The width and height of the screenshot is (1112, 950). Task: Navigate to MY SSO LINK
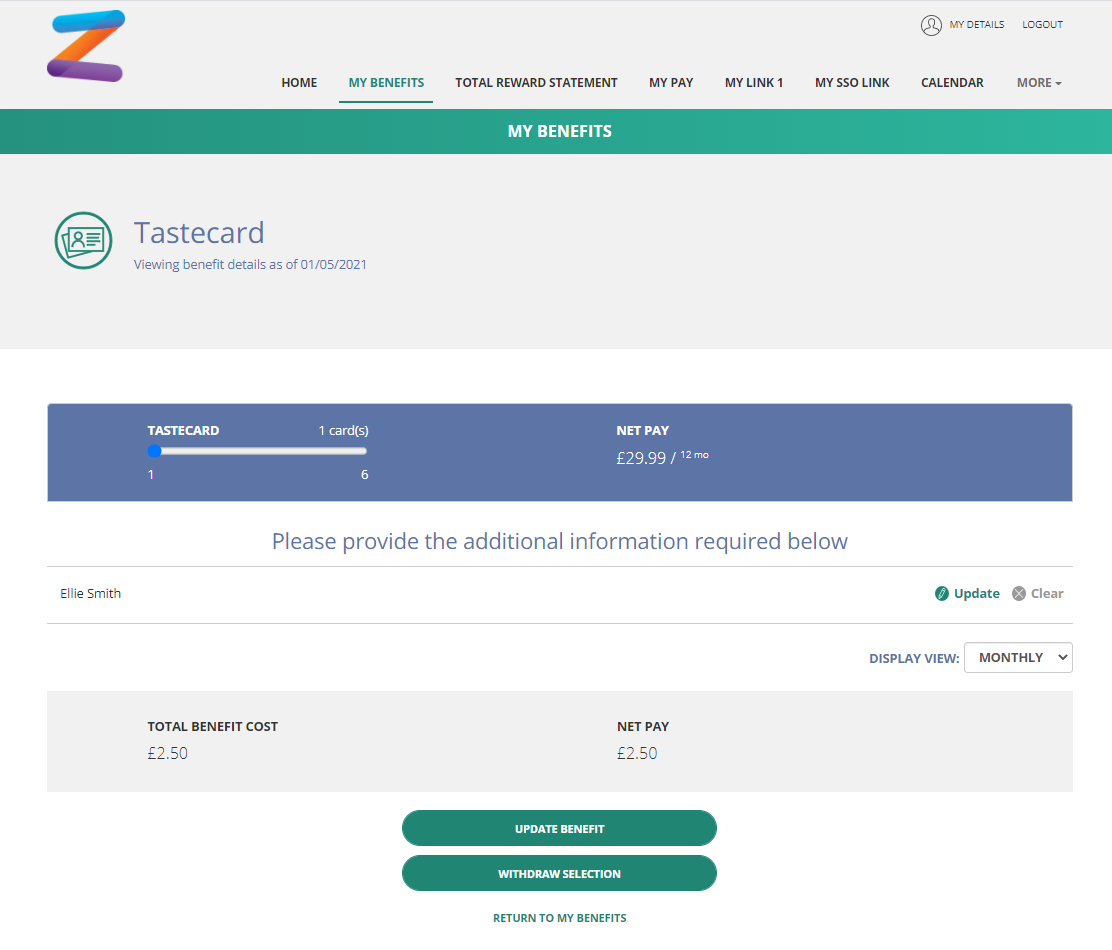coord(852,83)
